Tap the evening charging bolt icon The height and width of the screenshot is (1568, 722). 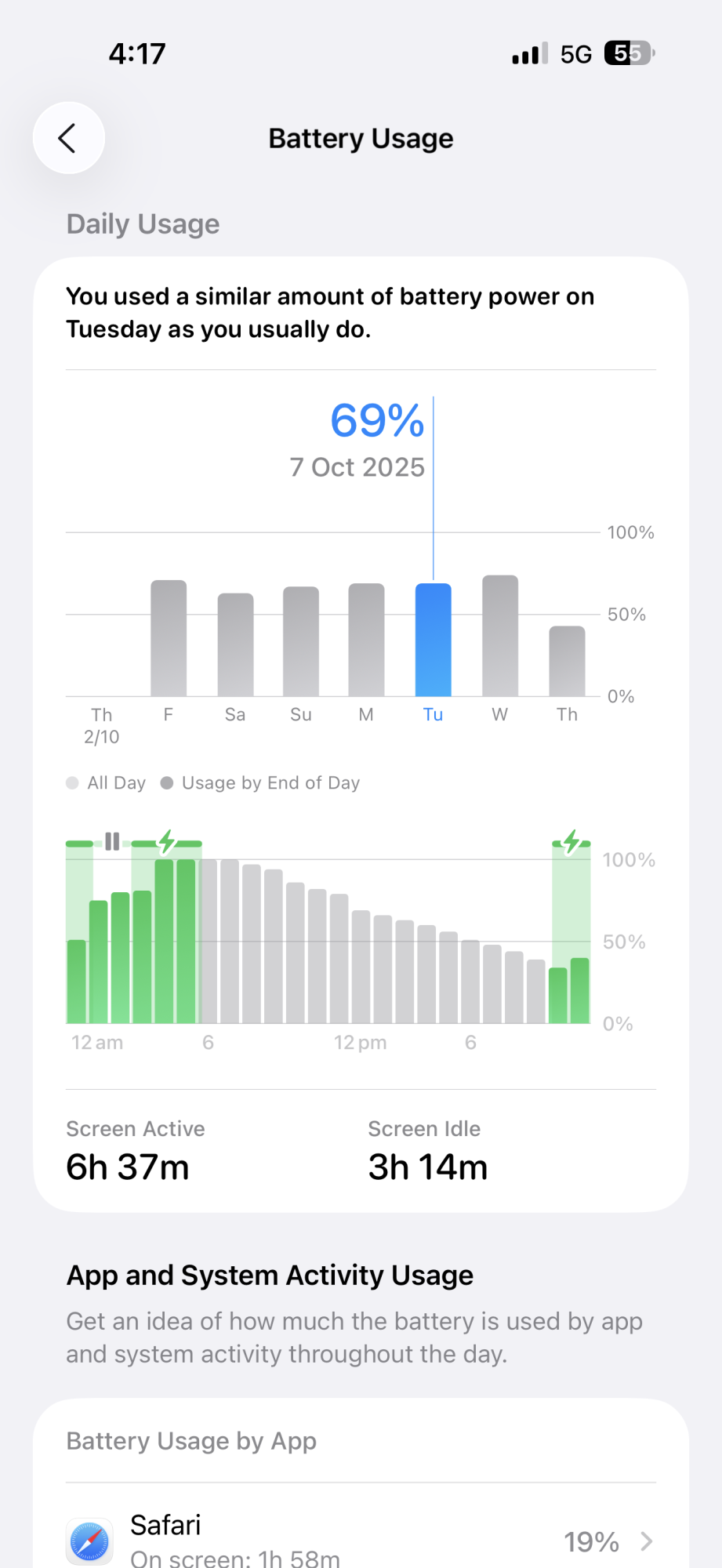571,841
